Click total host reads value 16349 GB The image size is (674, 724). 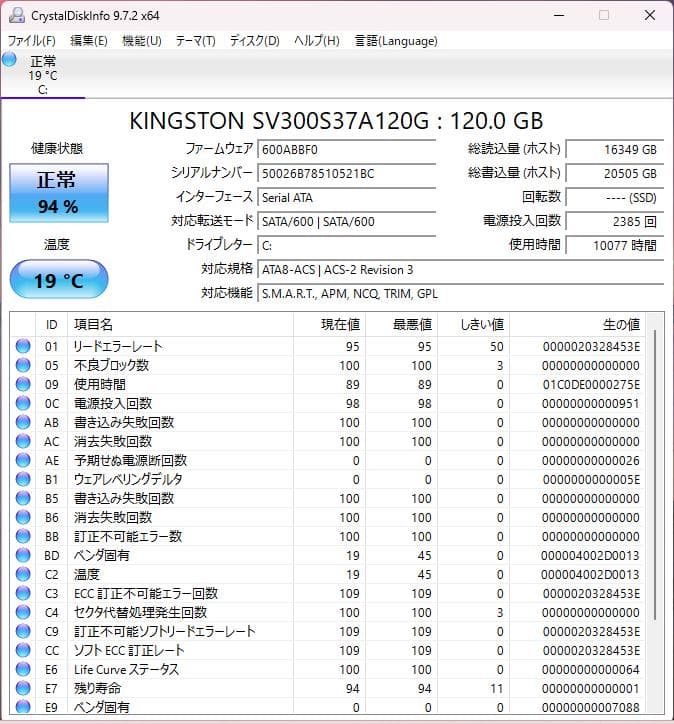click(615, 150)
